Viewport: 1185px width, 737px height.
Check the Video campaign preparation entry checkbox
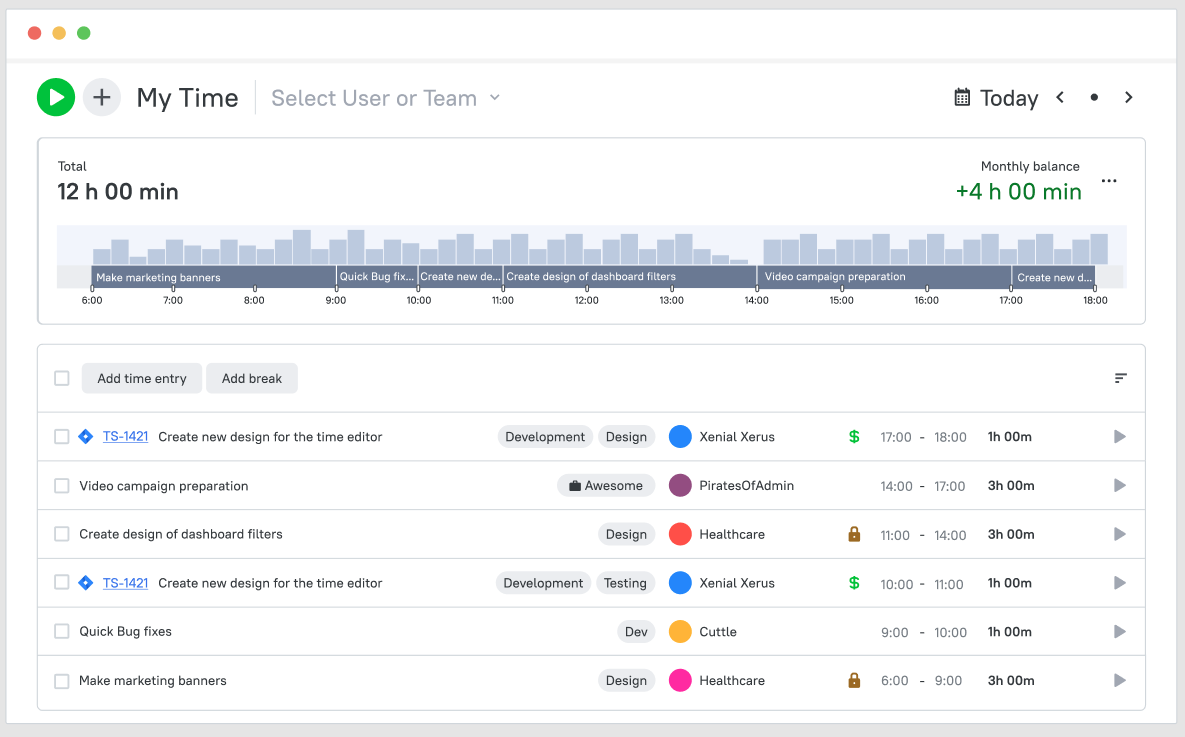[x=61, y=485]
